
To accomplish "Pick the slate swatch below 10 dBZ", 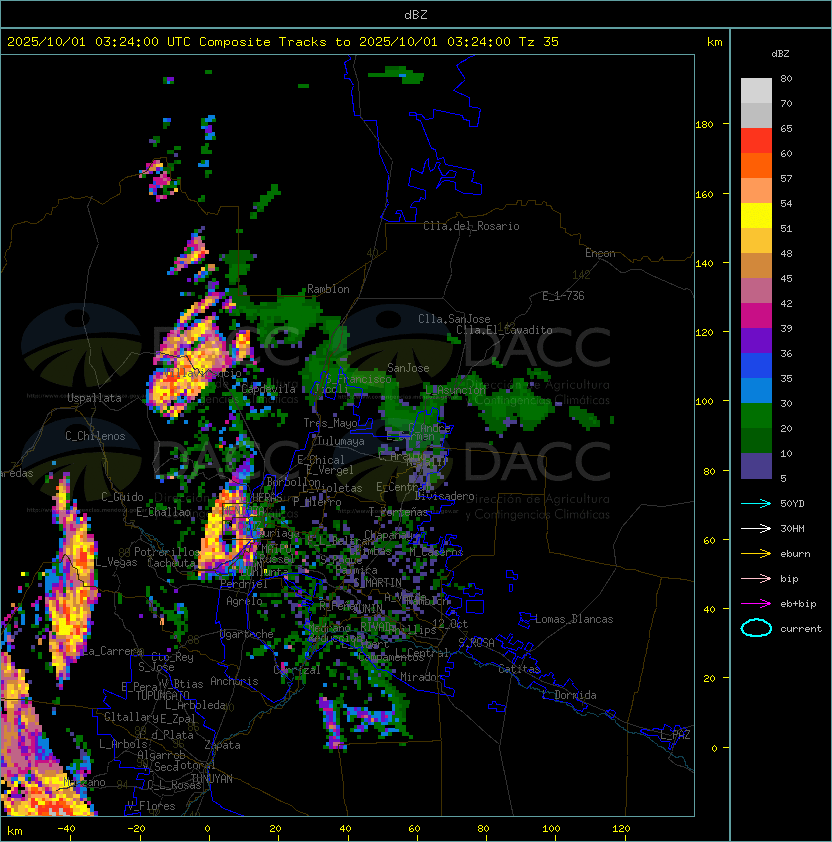I will pos(756,466).
